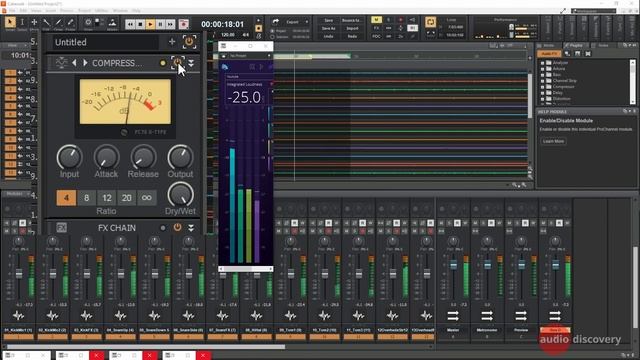
Task: Select next compressor preset arrow
Action: [85, 63]
